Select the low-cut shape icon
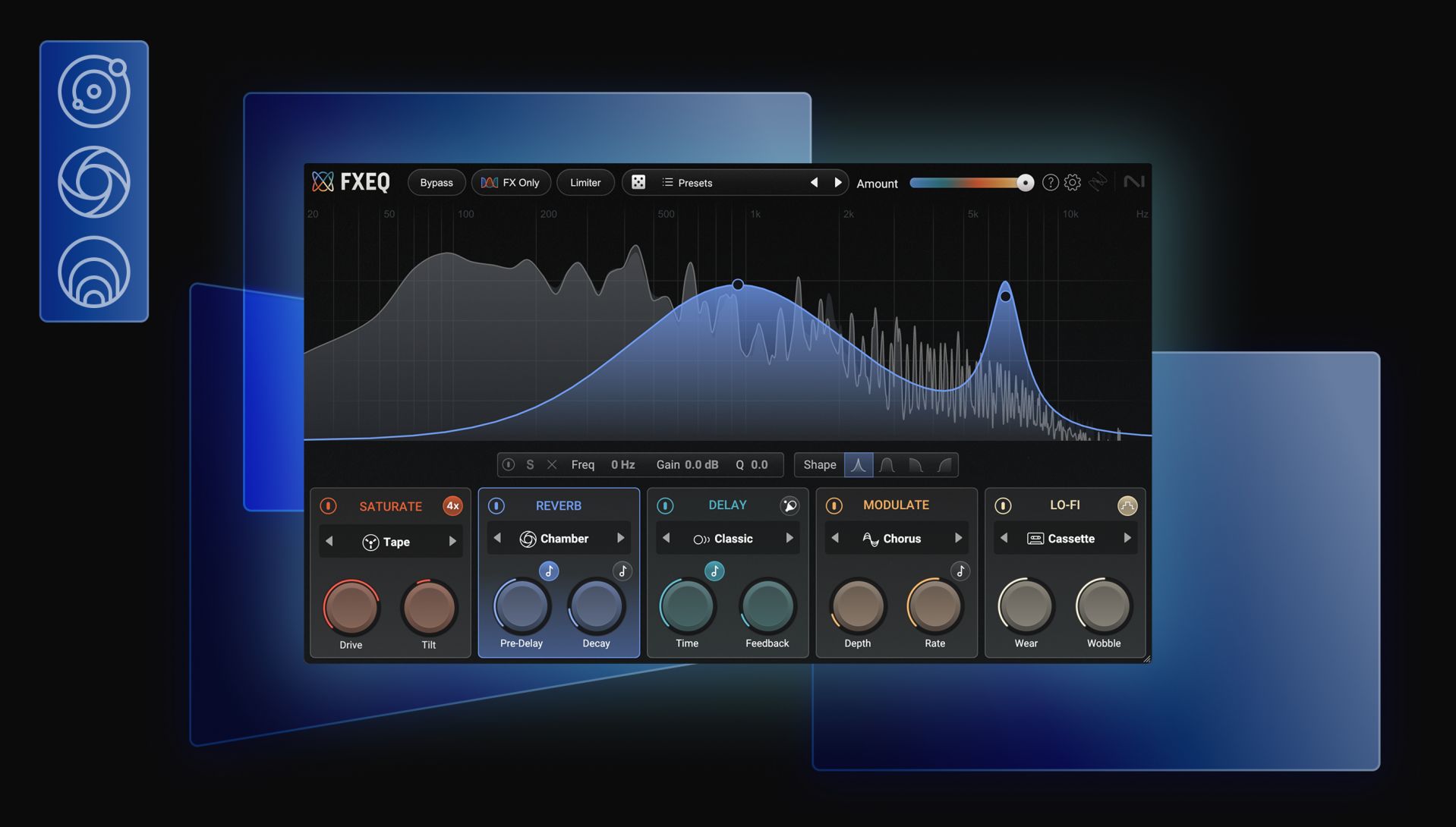Screen dimensions: 1456x827 [x=944, y=464]
